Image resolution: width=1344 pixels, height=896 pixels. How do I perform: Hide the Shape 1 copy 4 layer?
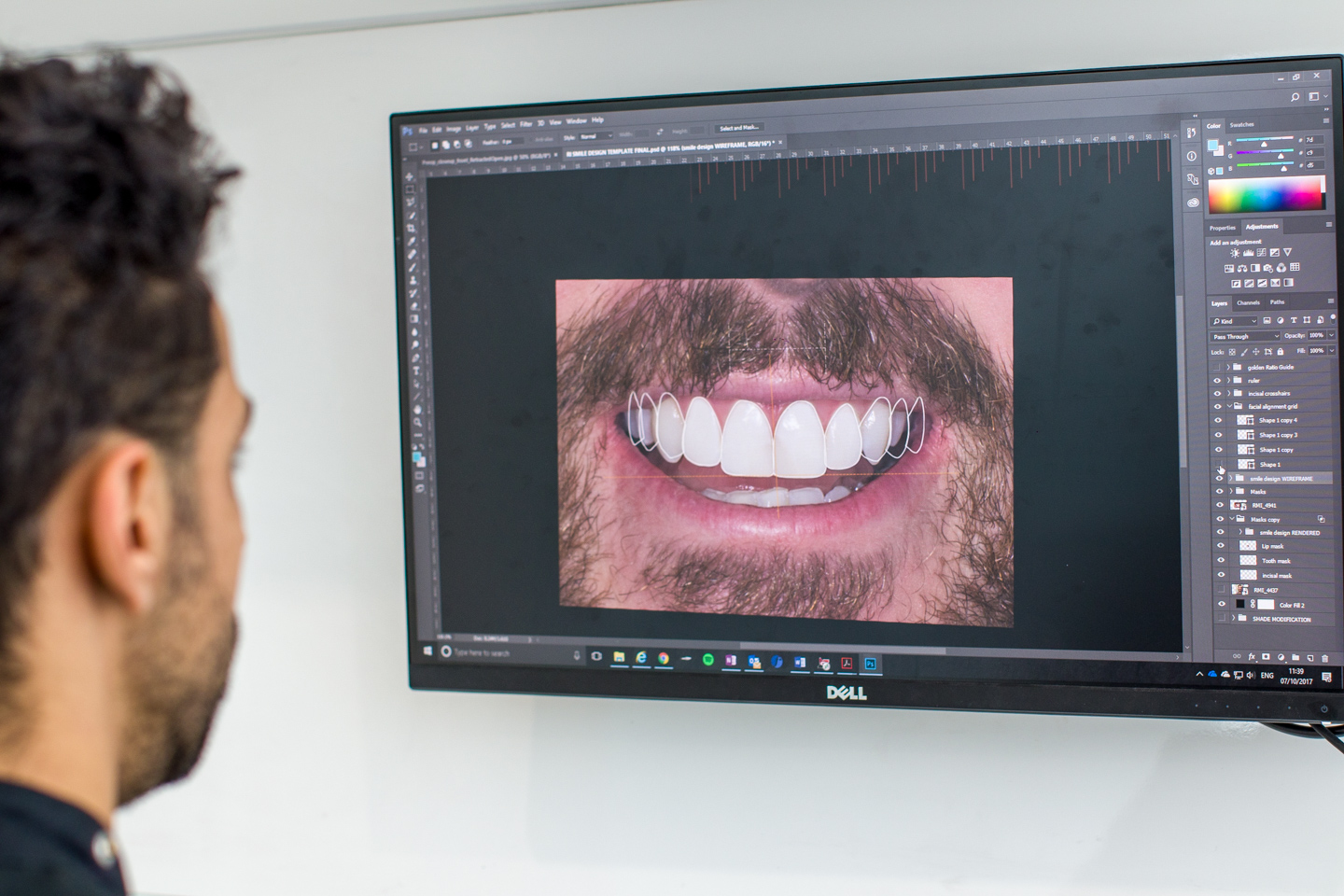click(1218, 420)
